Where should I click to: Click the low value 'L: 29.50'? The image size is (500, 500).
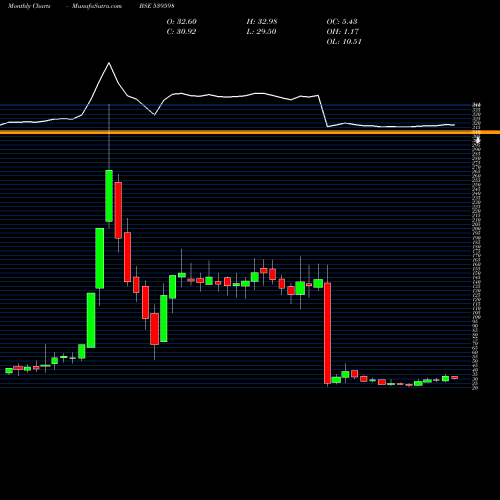(x=261, y=32)
